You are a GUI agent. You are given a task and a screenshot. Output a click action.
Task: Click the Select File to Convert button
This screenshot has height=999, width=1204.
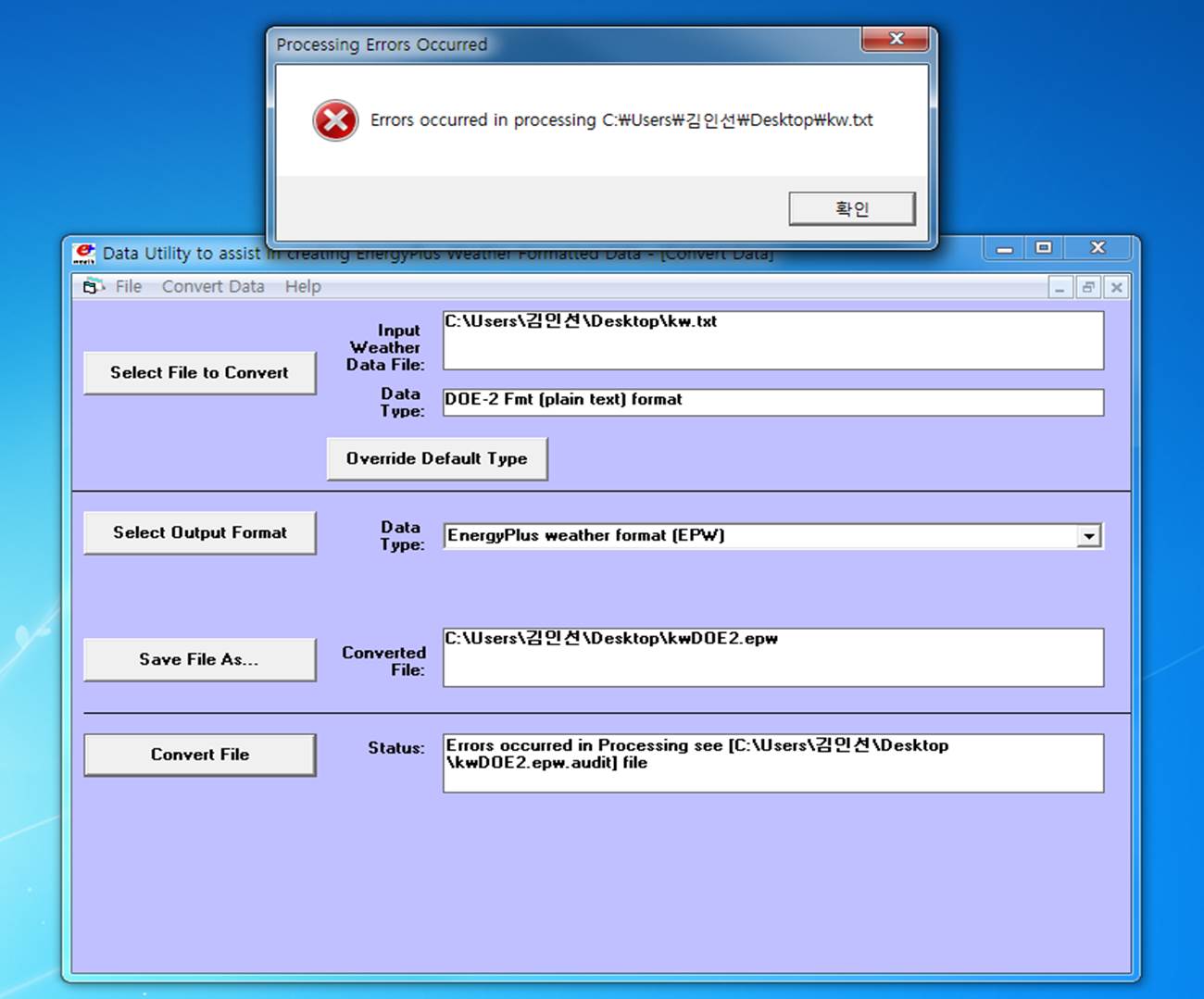coord(199,373)
